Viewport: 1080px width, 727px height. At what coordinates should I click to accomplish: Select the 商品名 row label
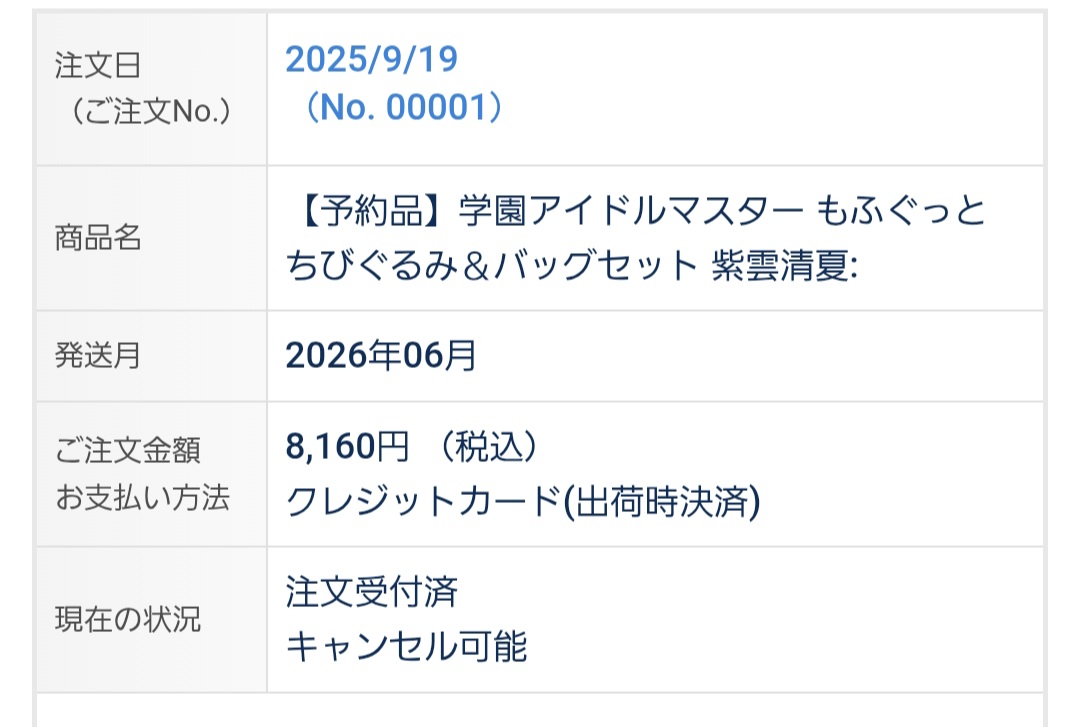coord(97,239)
